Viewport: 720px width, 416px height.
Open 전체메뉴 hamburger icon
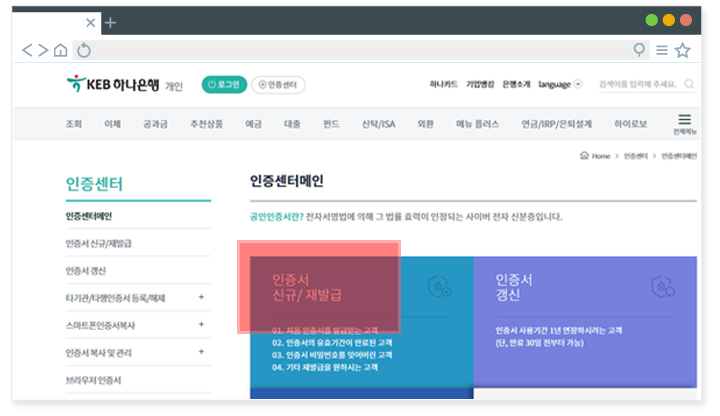[x=684, y=122]
